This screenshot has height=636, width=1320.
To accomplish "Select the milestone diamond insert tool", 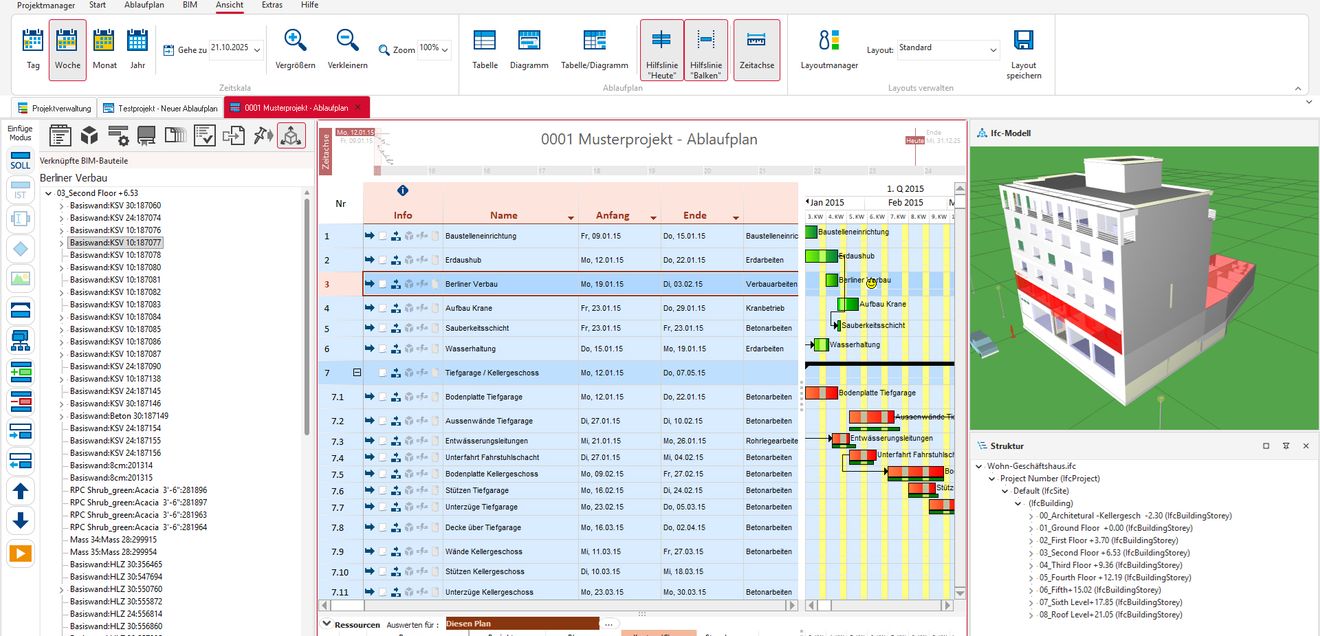I will pos(21,248).
